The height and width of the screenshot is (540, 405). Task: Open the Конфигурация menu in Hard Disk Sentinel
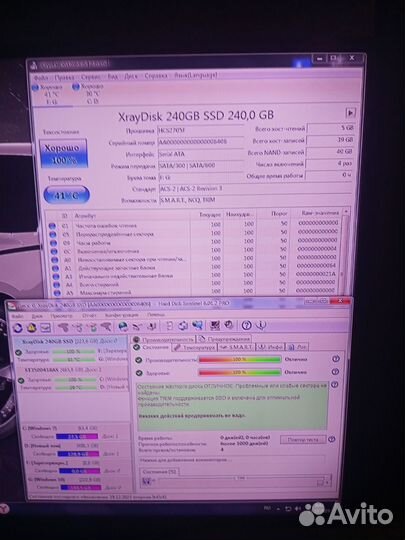(x=121, y=315)
